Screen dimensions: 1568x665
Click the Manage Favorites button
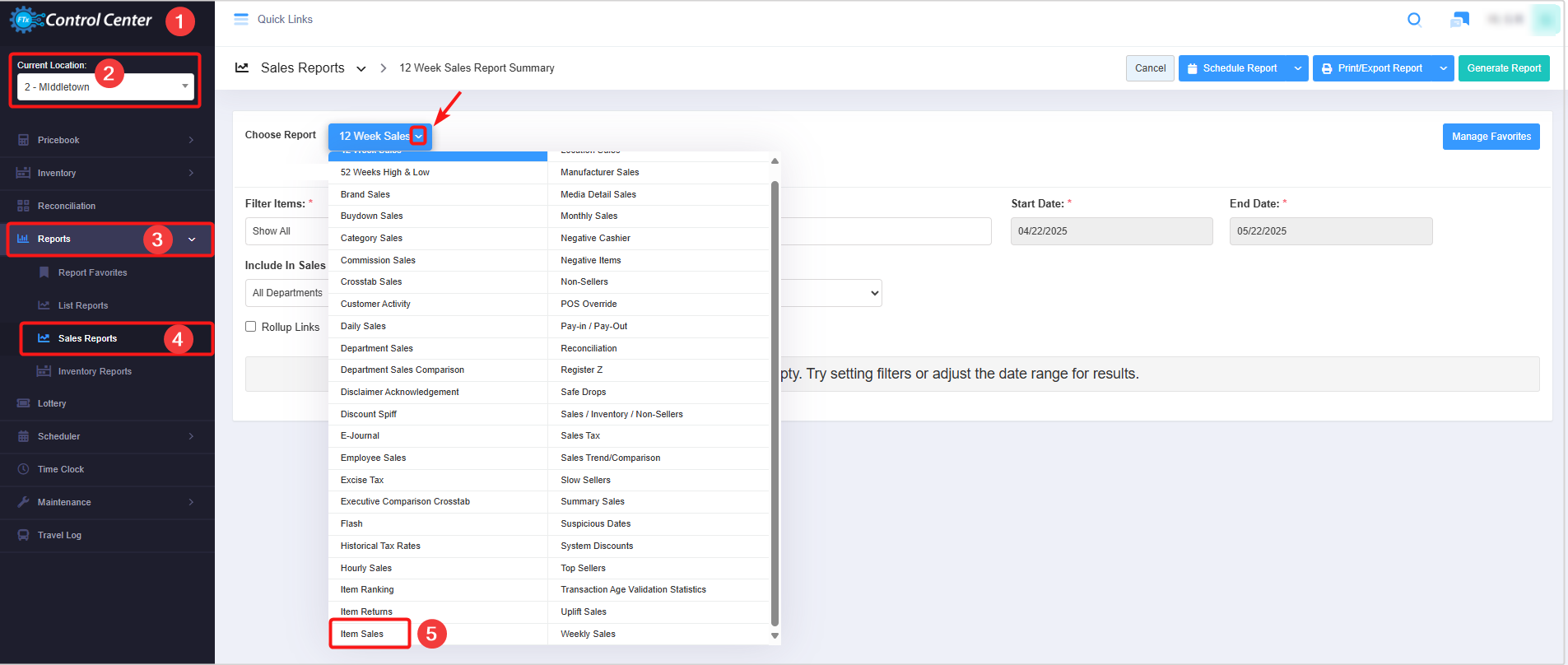1491,137
